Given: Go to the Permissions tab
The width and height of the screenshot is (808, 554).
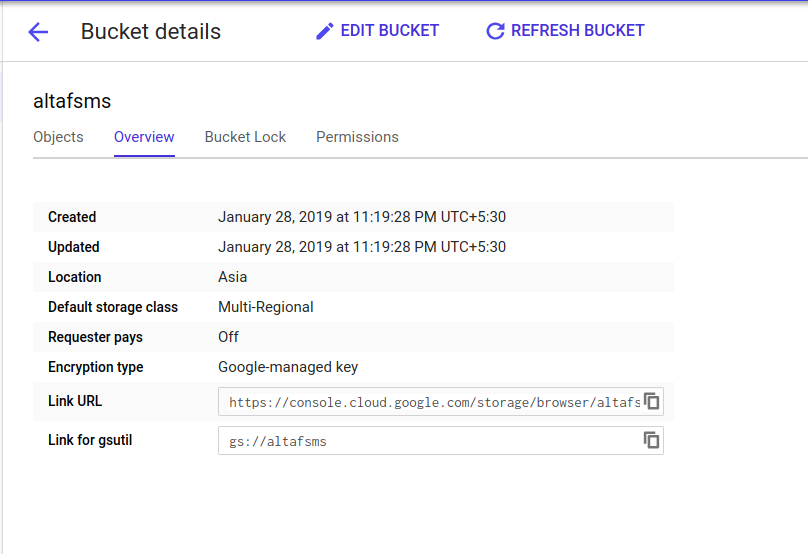Looking at the screenshot, I should 357,137.
